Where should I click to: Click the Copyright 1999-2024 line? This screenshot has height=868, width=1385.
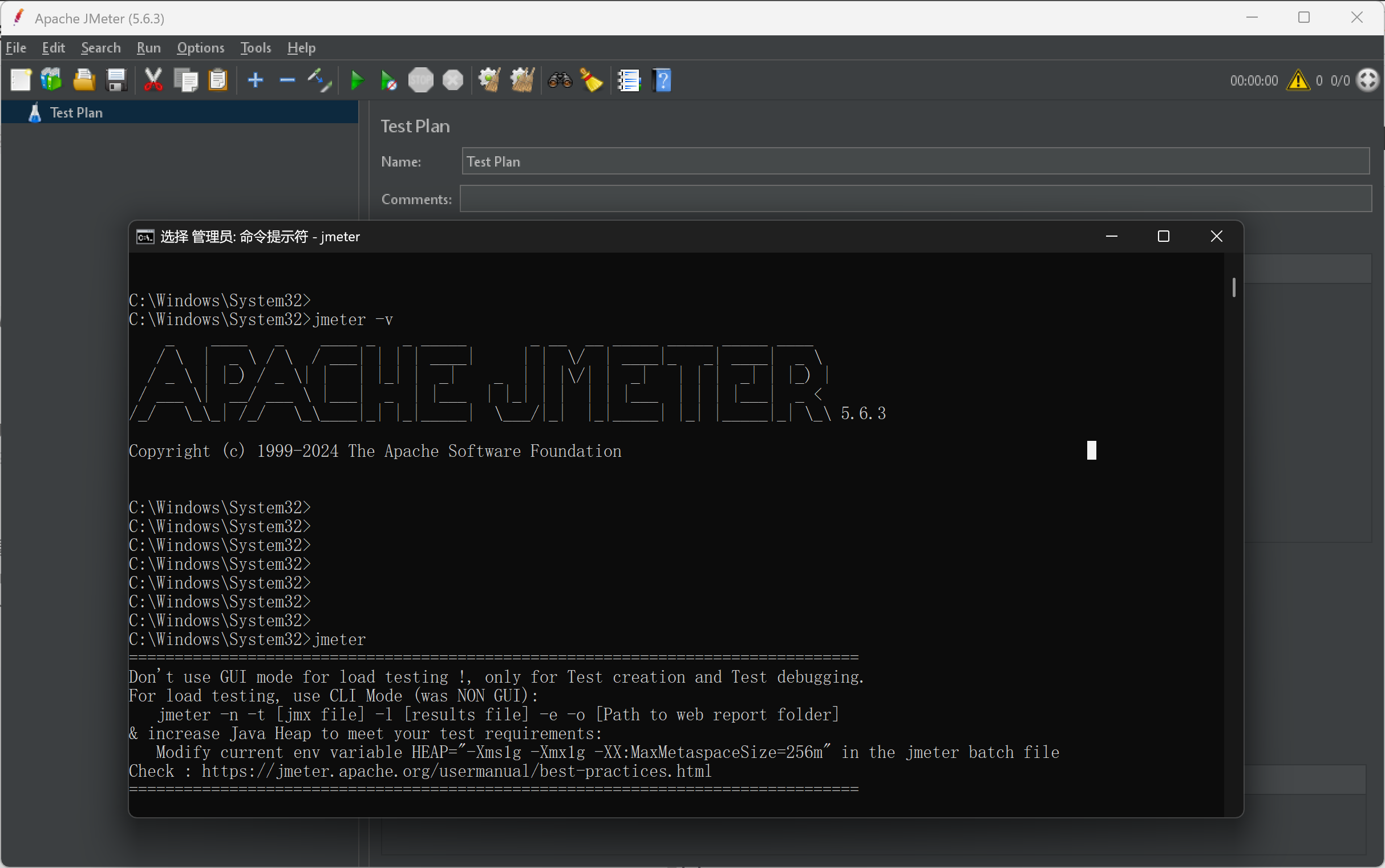[375, 451]
